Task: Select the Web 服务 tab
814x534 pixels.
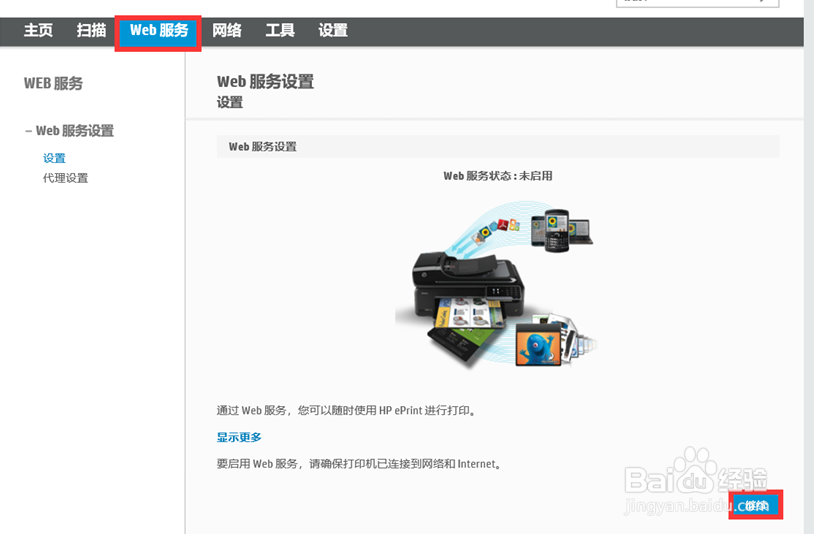Action: (x=158, y=32)
